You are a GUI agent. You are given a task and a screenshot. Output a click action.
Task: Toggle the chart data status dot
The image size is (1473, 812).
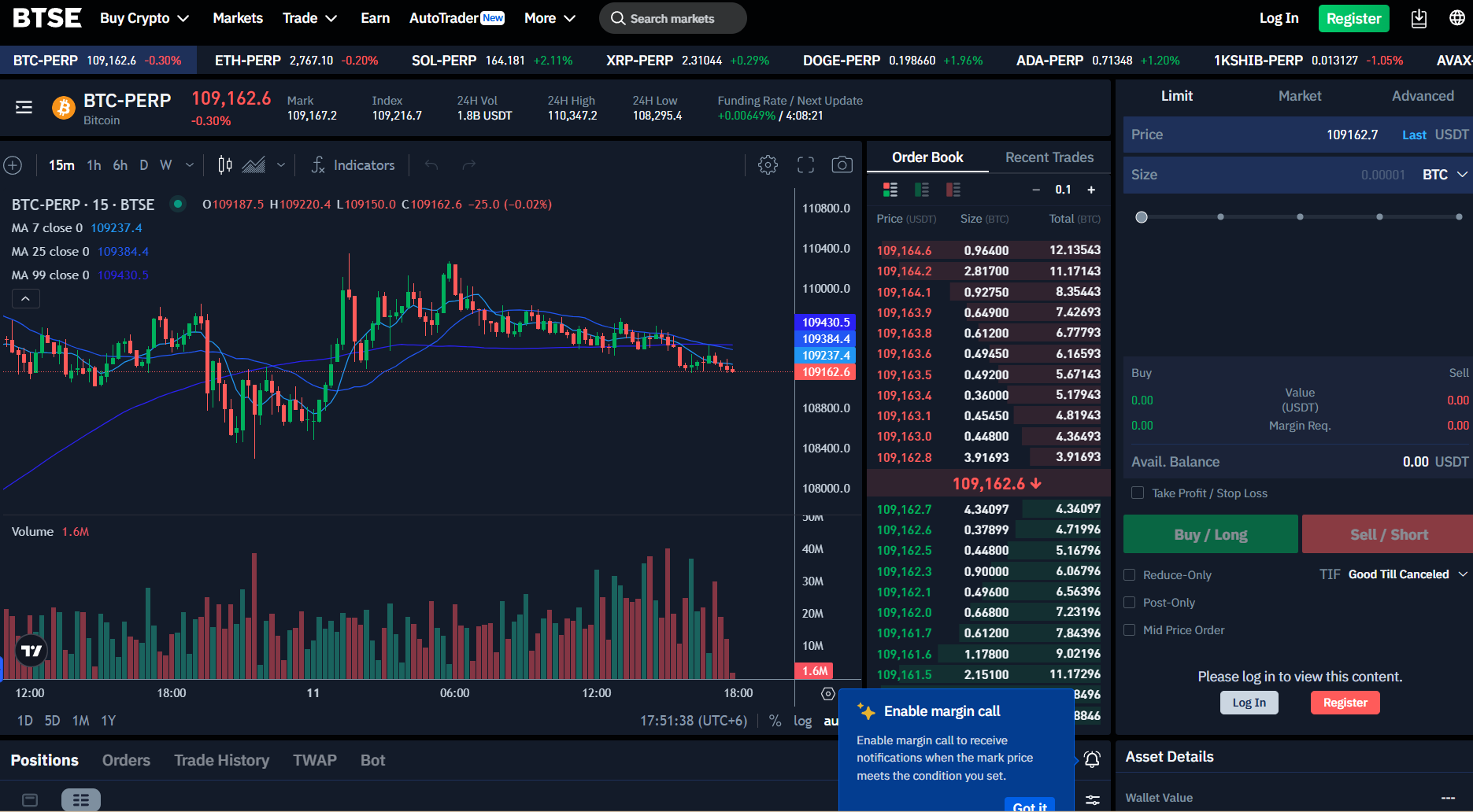coord(178,204)
